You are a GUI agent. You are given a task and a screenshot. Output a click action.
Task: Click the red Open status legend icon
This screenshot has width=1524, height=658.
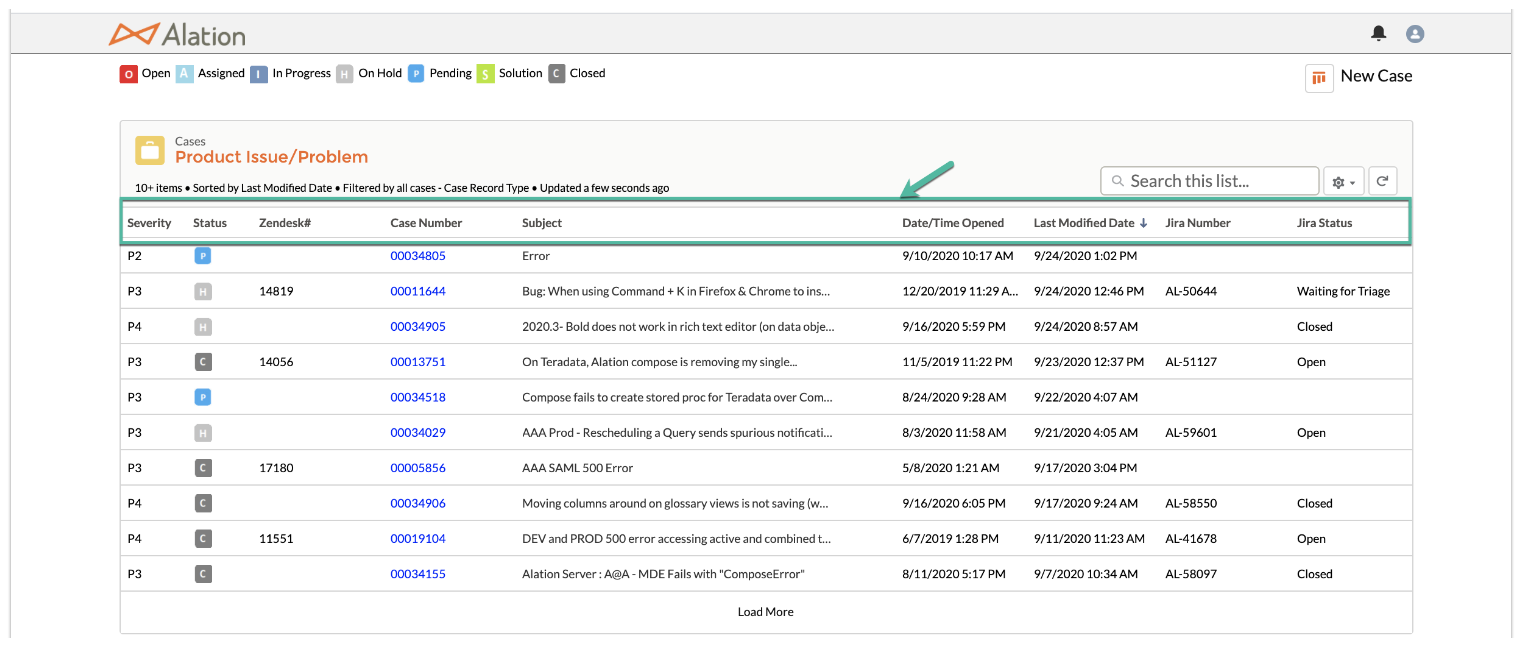pos(128,74)
